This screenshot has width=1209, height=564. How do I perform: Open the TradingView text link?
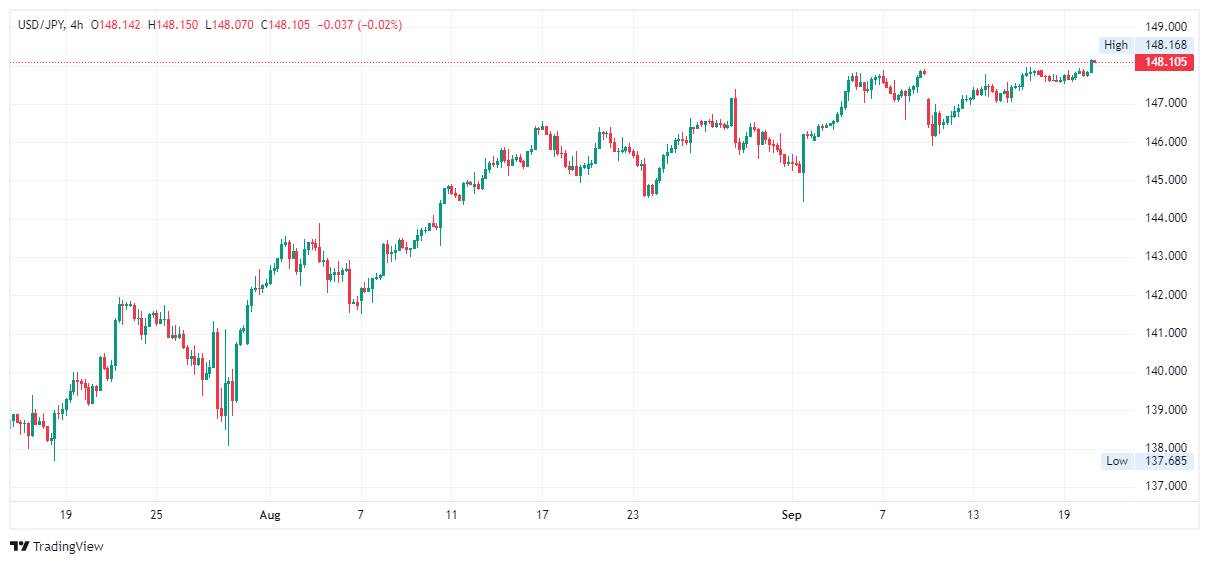[68, 547]
